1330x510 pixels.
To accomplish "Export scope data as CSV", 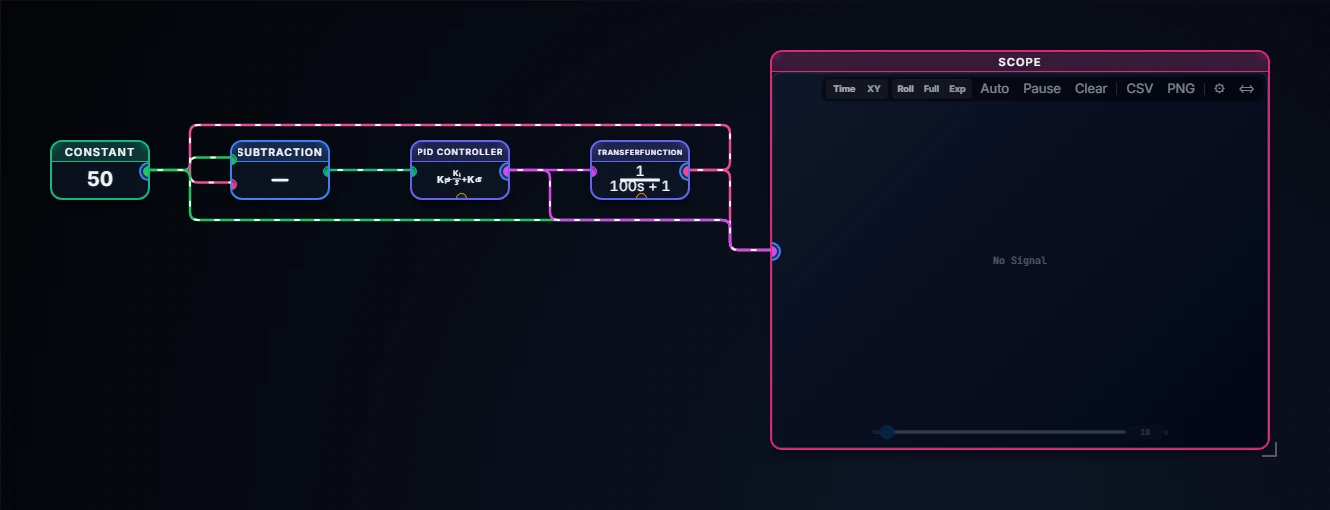I will pos(1139,89).
